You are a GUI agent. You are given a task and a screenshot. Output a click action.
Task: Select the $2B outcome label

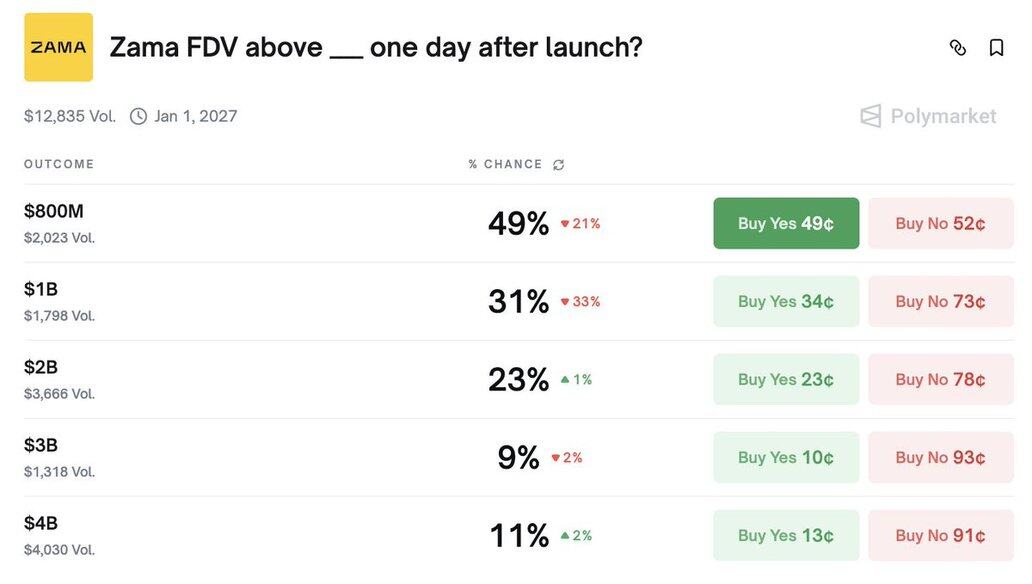tap(41, 368)
